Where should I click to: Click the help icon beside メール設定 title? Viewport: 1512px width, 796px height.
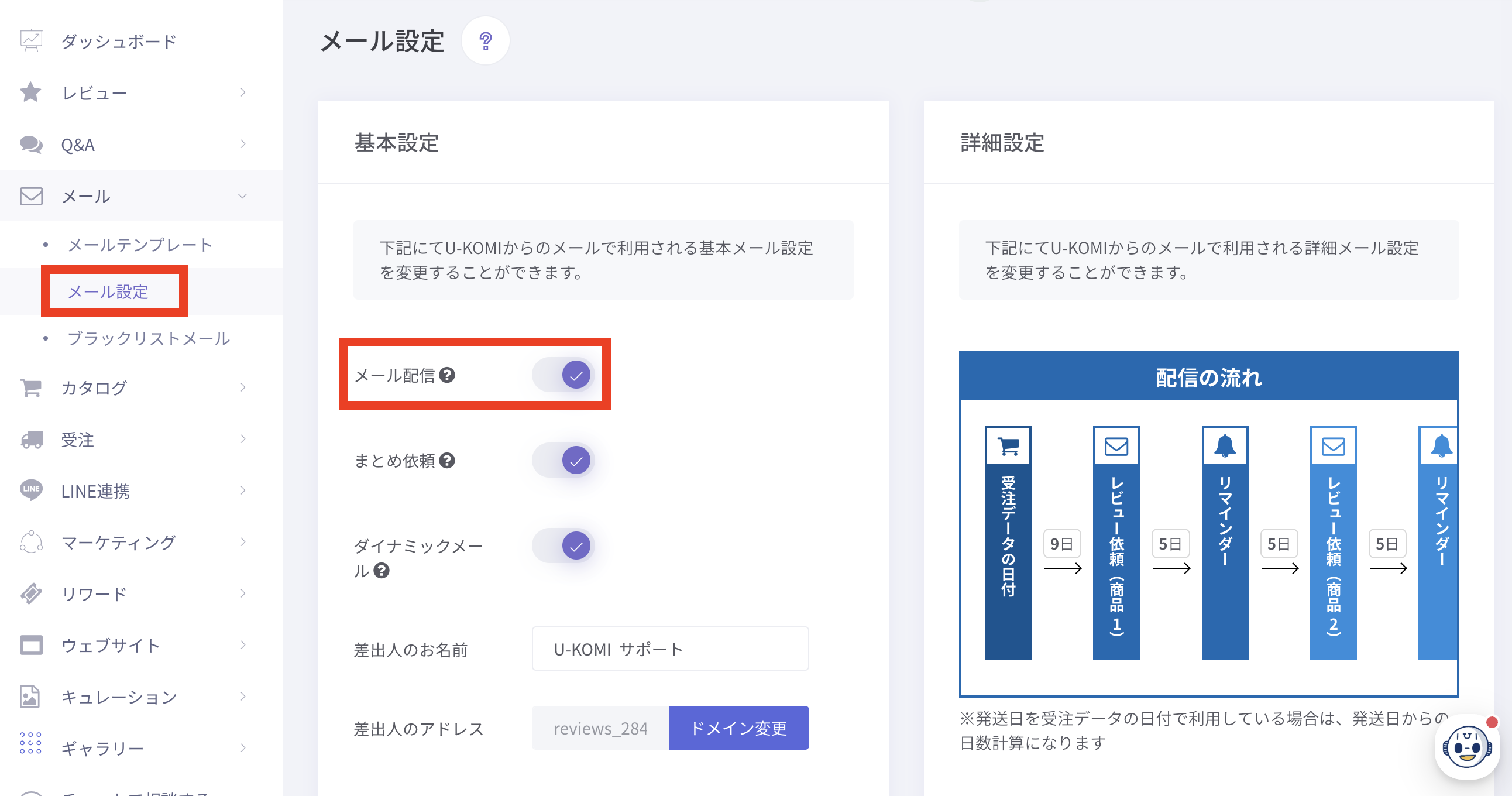[485, 41]
